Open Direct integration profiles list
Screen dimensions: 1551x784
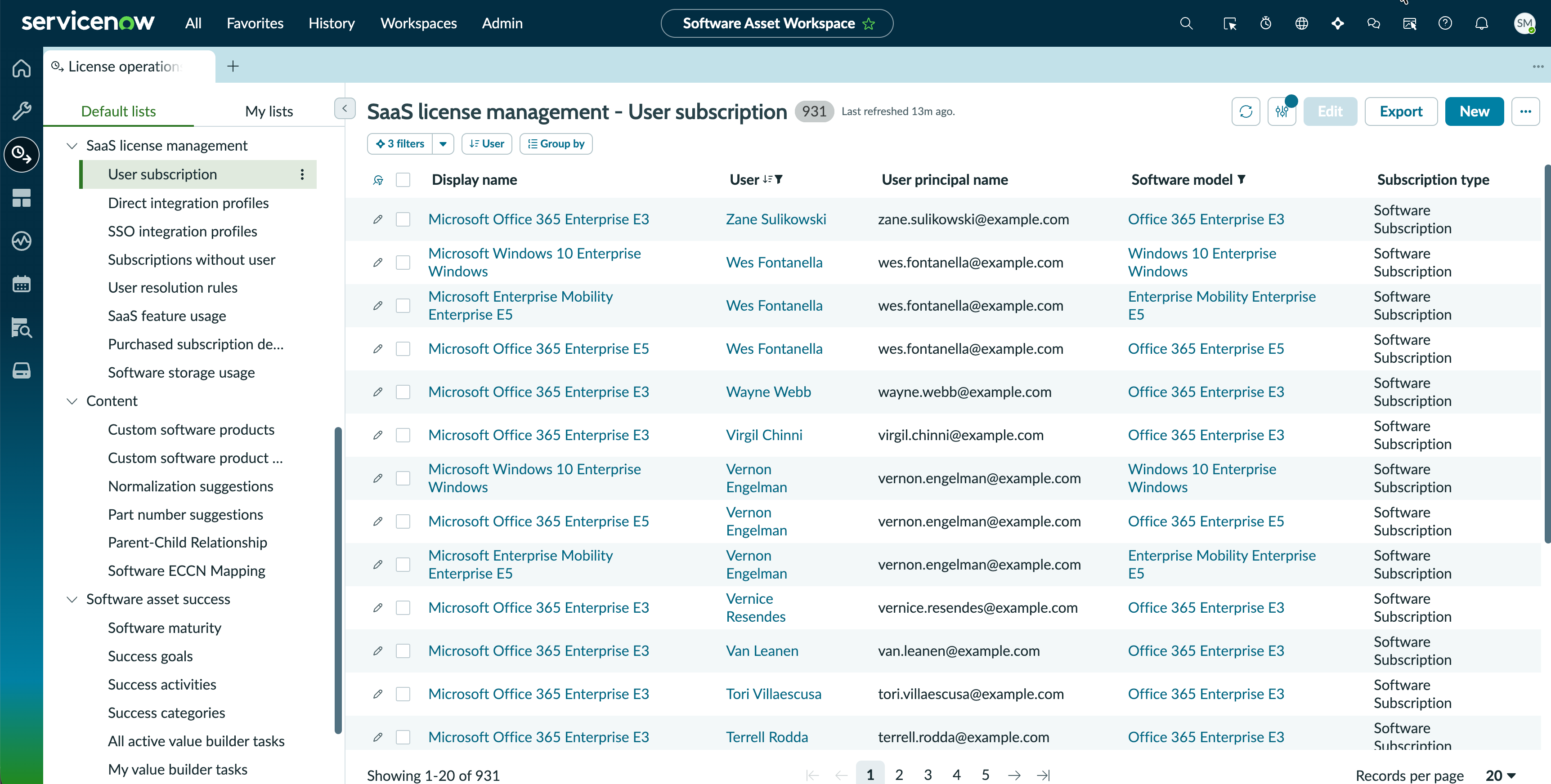pos(188,203)
